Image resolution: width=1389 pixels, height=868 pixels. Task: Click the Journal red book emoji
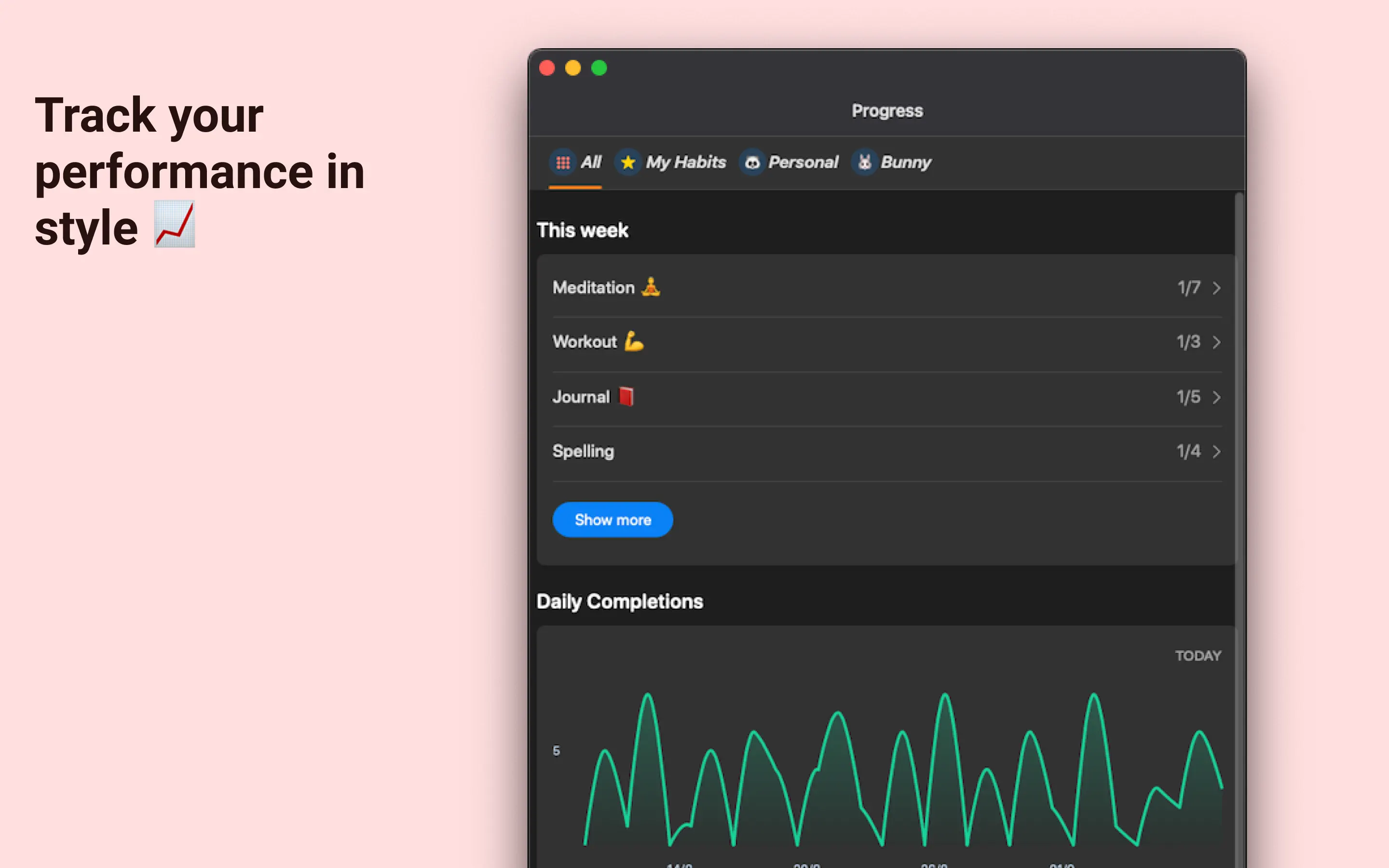(626, 396)
